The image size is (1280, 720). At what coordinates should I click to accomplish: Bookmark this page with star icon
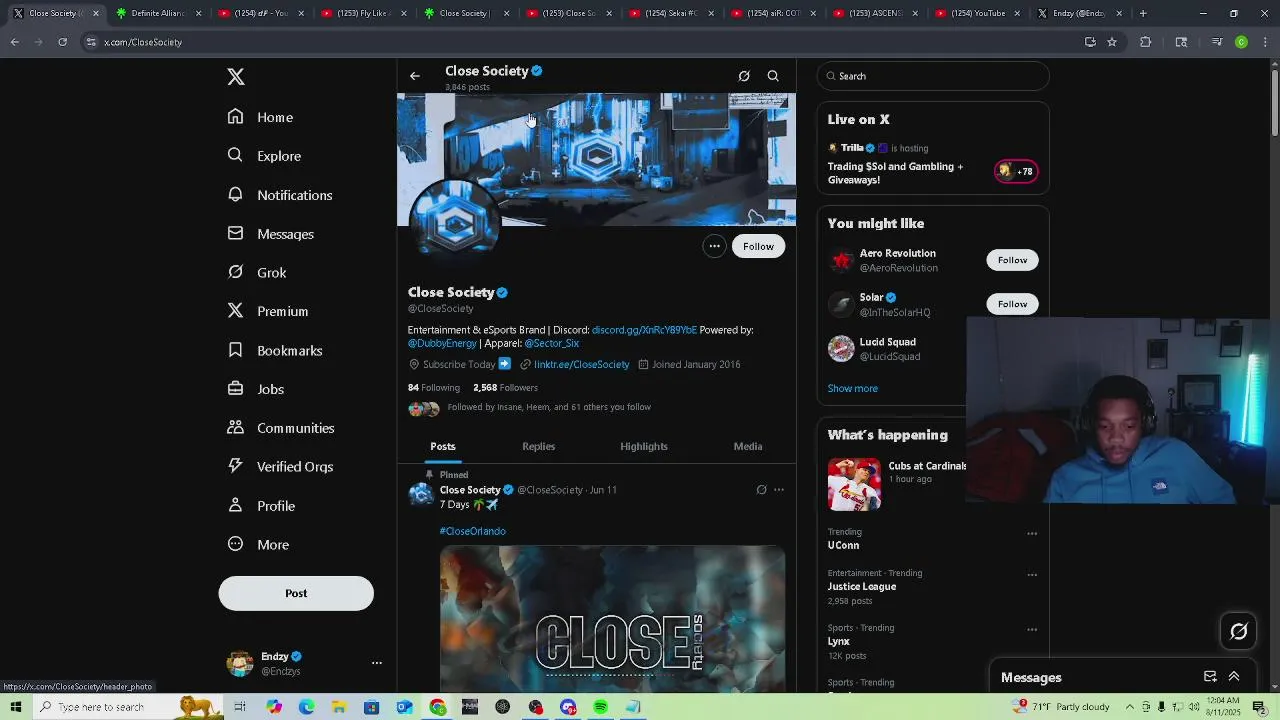[1112, 42]
